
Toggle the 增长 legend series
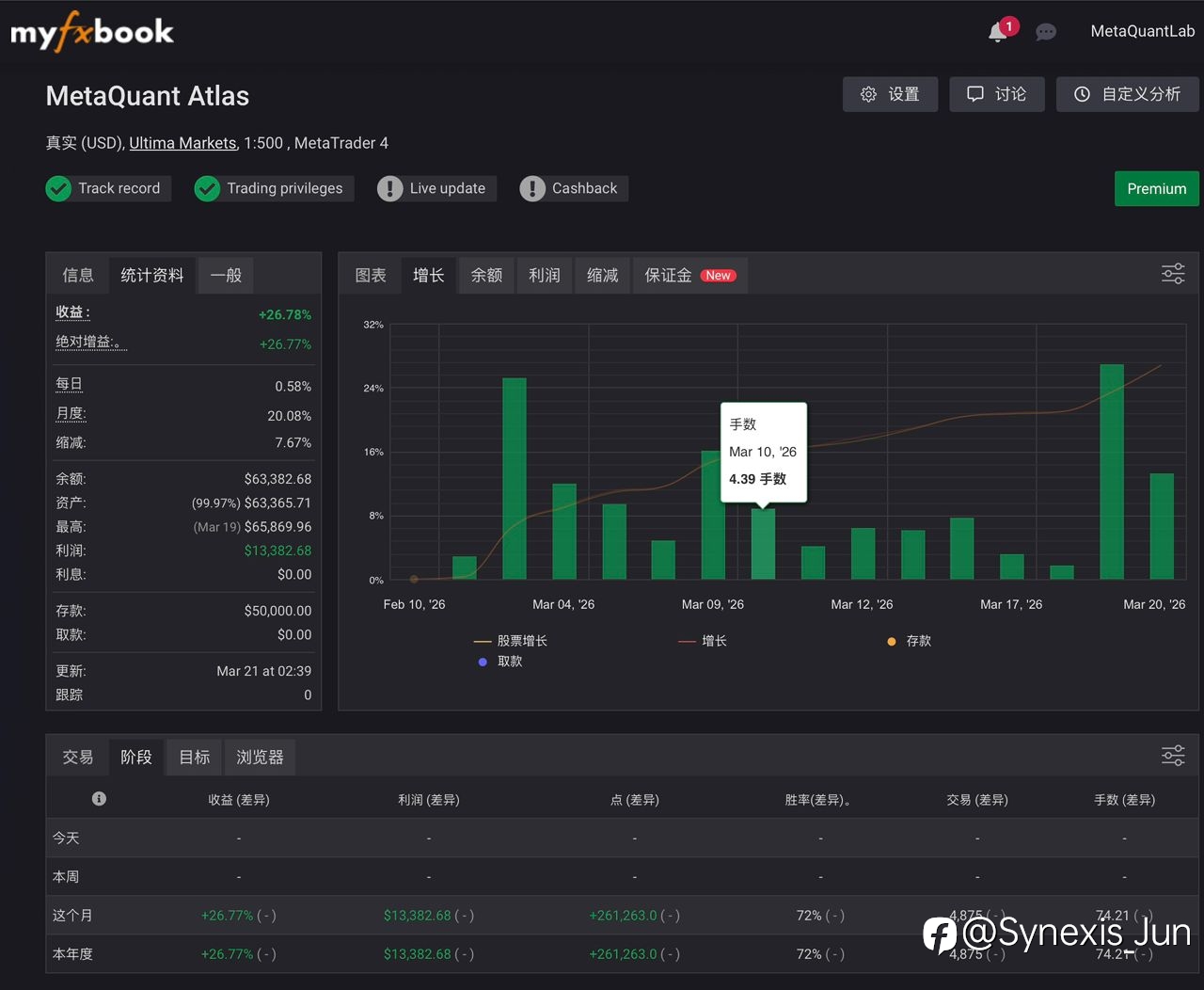(703, 641)
